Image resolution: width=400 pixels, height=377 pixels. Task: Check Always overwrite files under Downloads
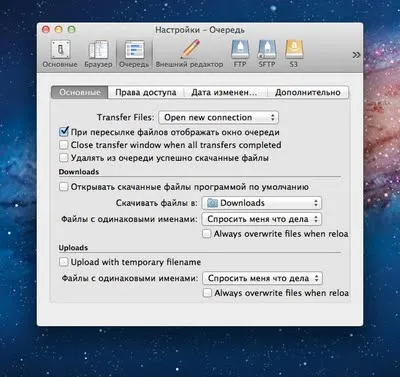pos(207,233)
